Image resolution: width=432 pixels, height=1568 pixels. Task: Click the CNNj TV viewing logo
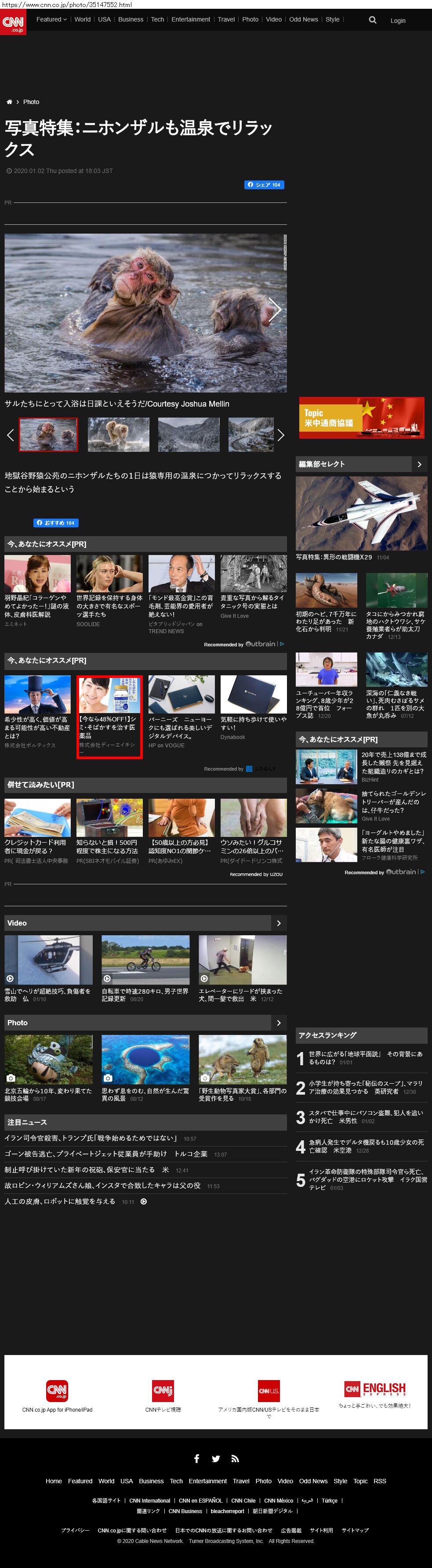163,1390
